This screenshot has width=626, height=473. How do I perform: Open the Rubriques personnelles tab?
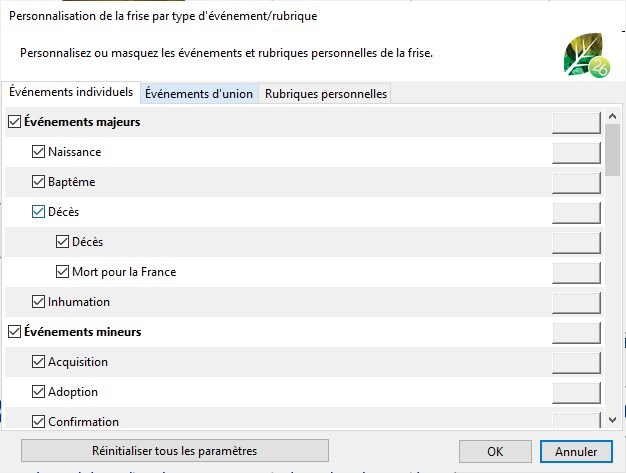click(x=326, y=94)
